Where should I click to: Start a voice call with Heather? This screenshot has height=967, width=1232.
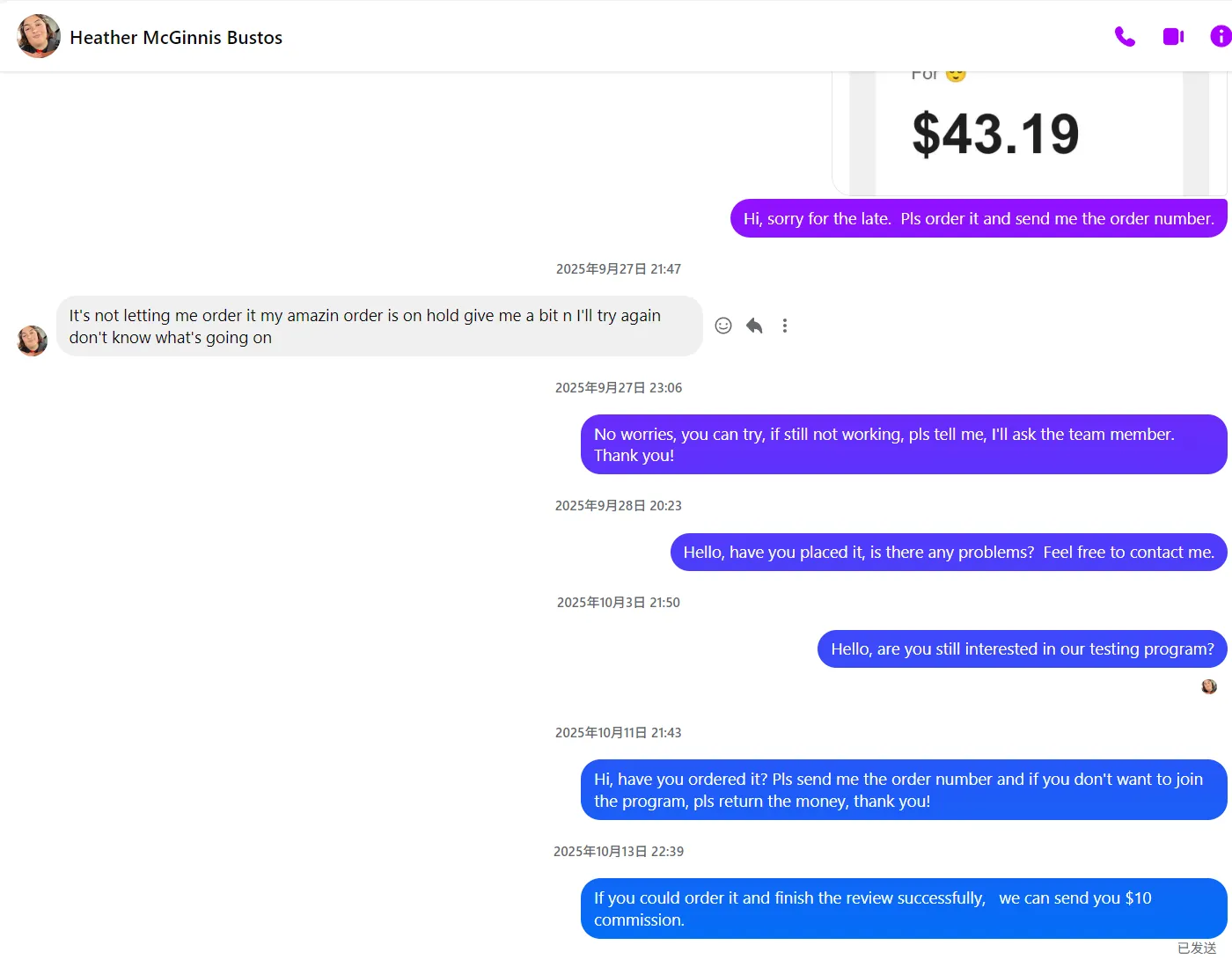(x=1125, y=37)
